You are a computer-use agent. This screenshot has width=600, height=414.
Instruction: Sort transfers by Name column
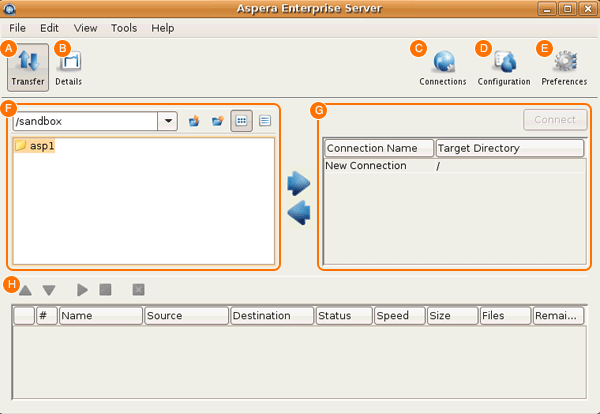pos(101,316)
